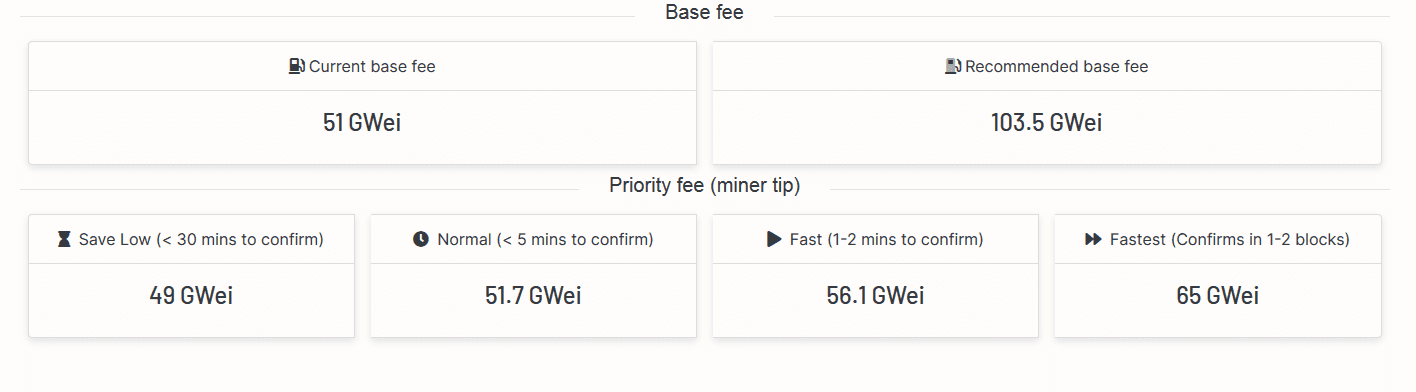Click the hourglass icon next to Save Low

click(x=65, y=240)
